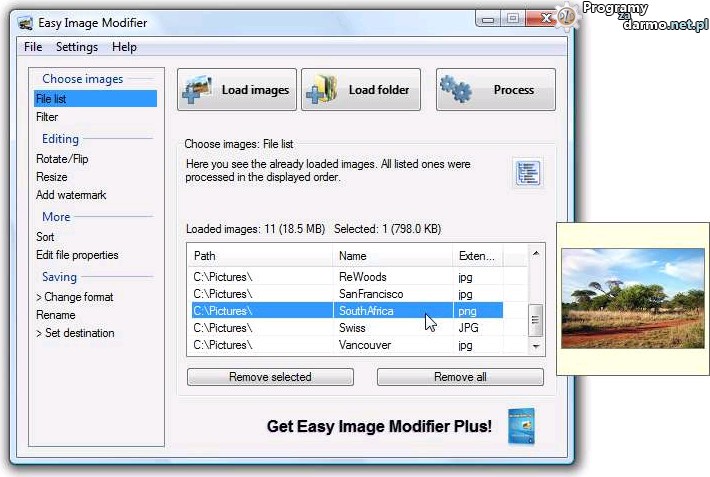Select Add watermark in the sidebar
Image resolution: width=710 pixels, height=477 pixels.
click(x=71, y=195)
